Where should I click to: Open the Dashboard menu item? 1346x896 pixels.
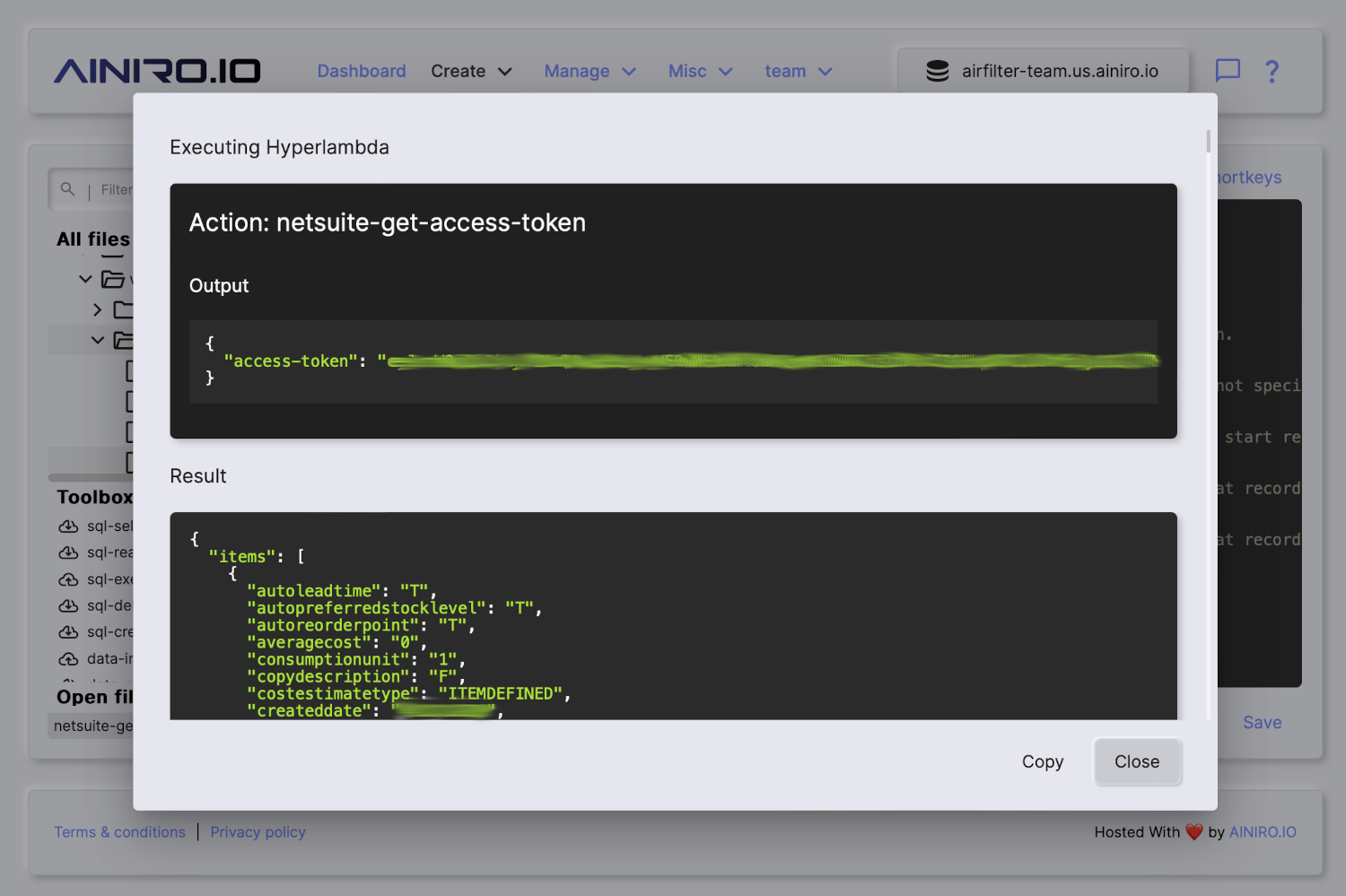tap(362, 71)
